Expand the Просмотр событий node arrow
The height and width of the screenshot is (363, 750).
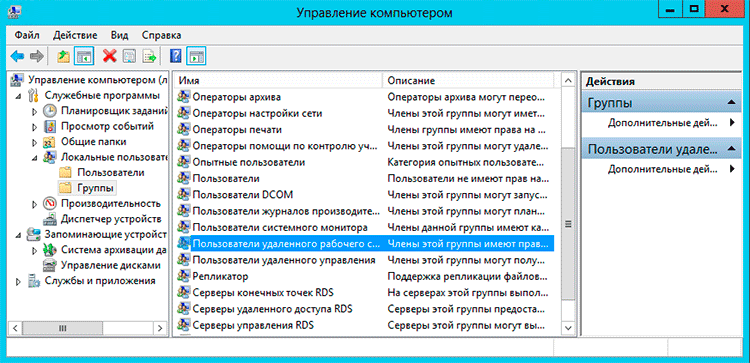coord(34,127)
